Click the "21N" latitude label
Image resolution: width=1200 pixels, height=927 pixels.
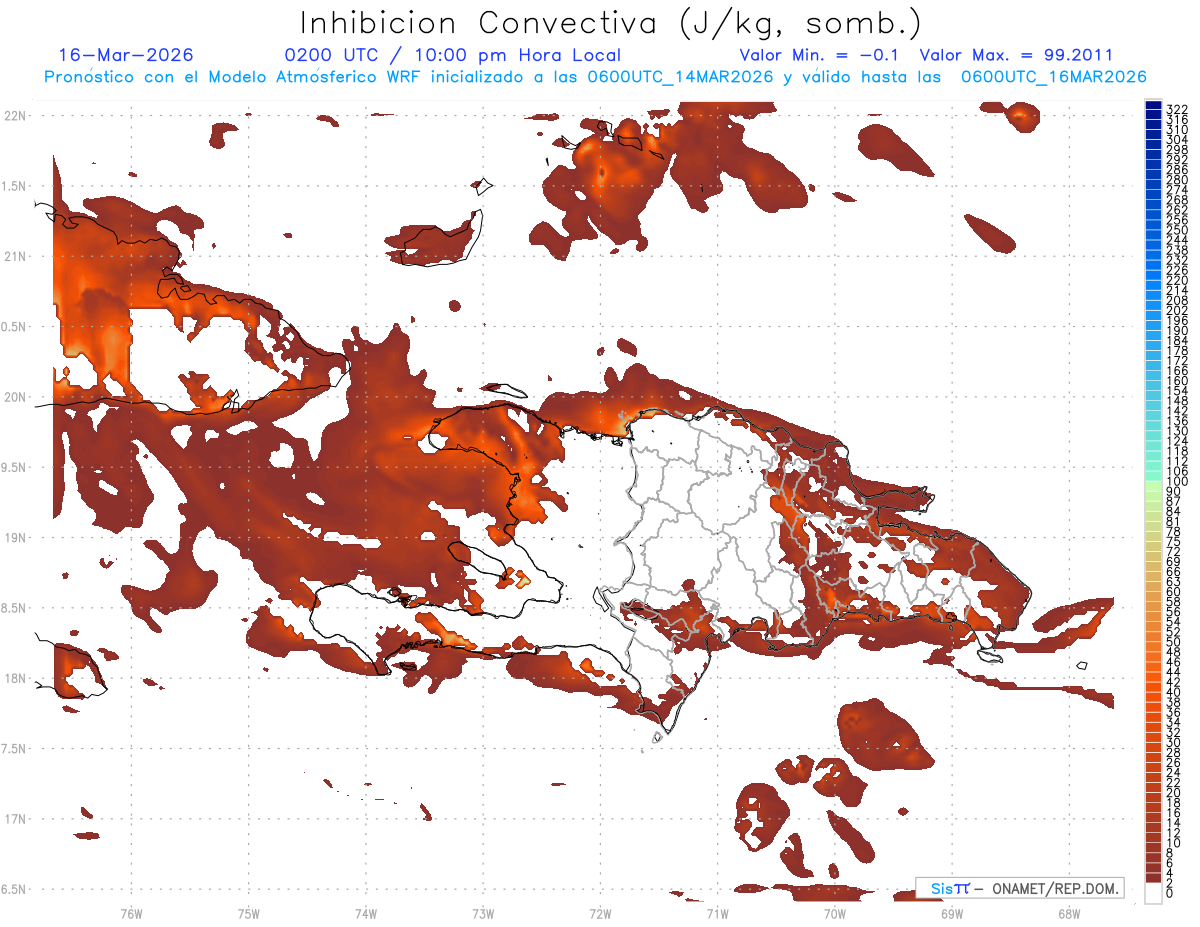pyautogui.click(x=17, y=256)
